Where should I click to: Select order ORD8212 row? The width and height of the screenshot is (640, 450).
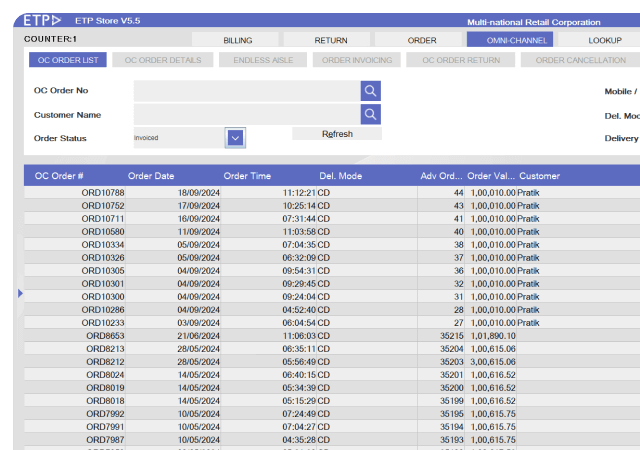[332, 362]
